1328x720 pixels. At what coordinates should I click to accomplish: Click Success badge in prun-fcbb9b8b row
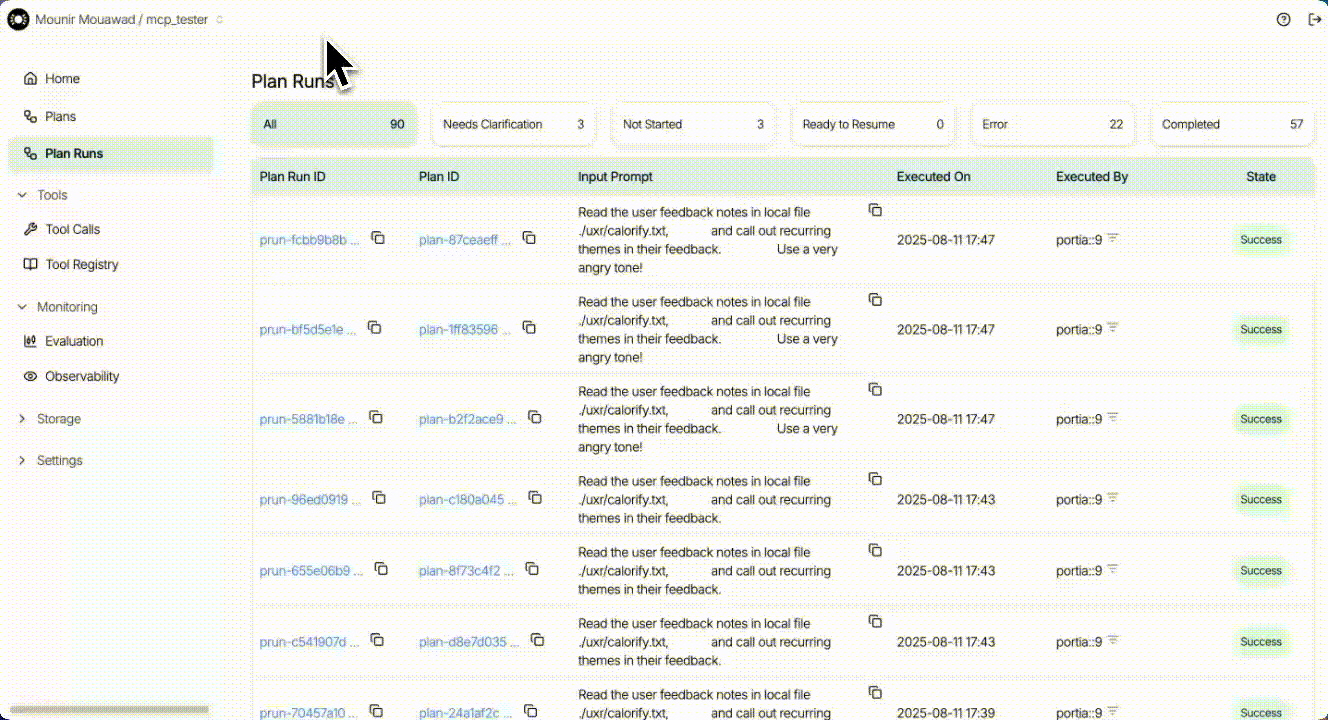point(1261,240)
